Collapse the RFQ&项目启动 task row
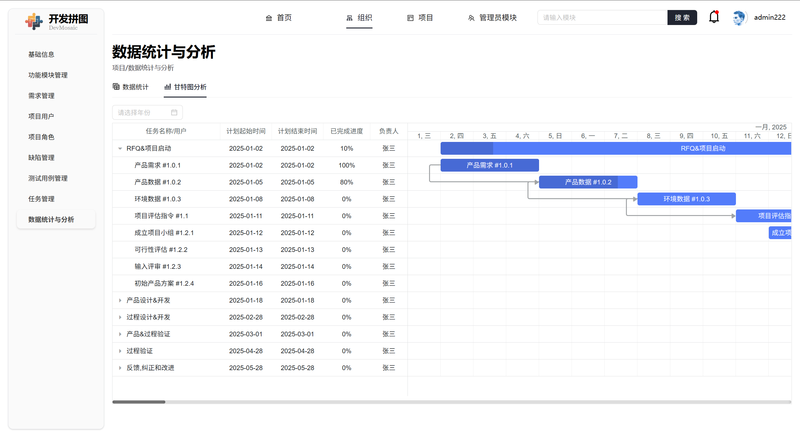The width and height of the screenshot is (800, 437). pyautogui.click(x=120, y=148)
